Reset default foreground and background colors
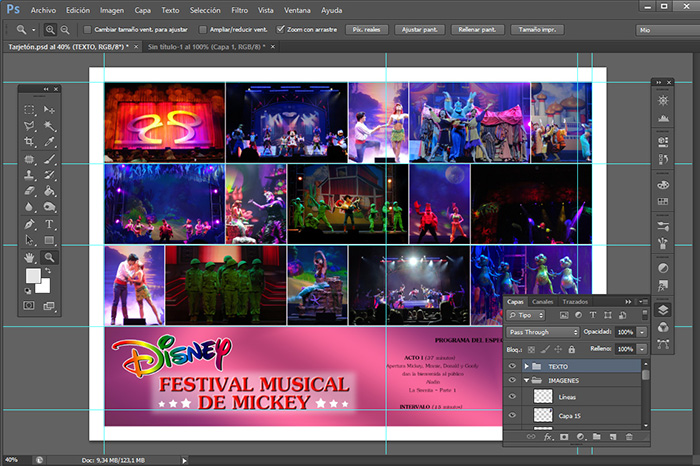Screen dimensions: 700x466 pyautogui.click(x=28, y=291)
